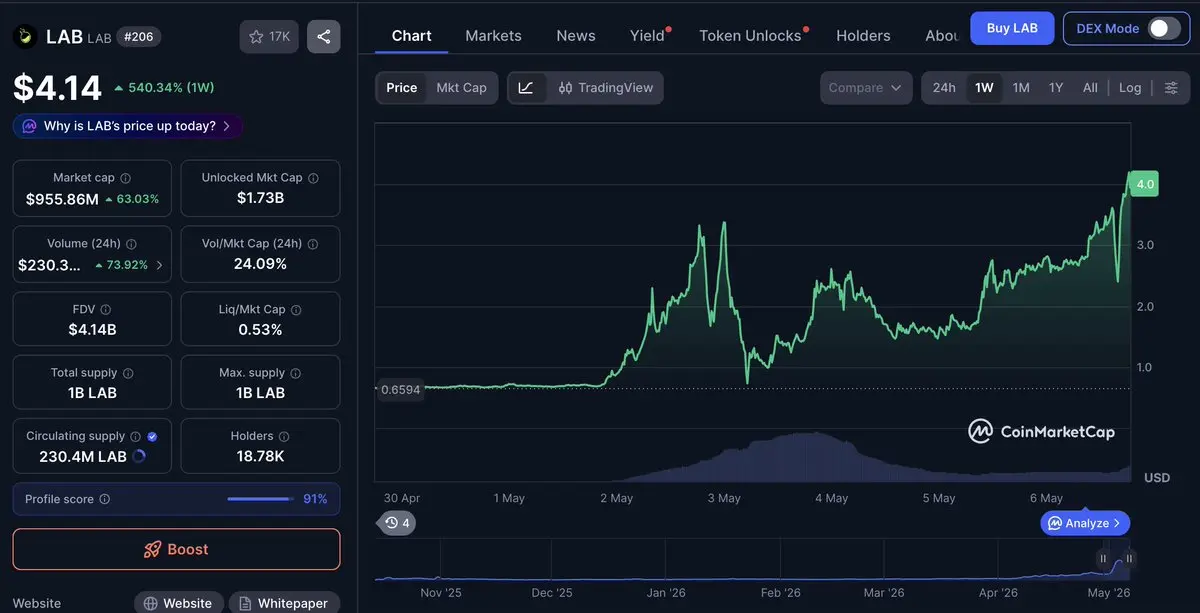1200x613 pixels.
Task: Open FDV info icon
Action: pos(106,310)
